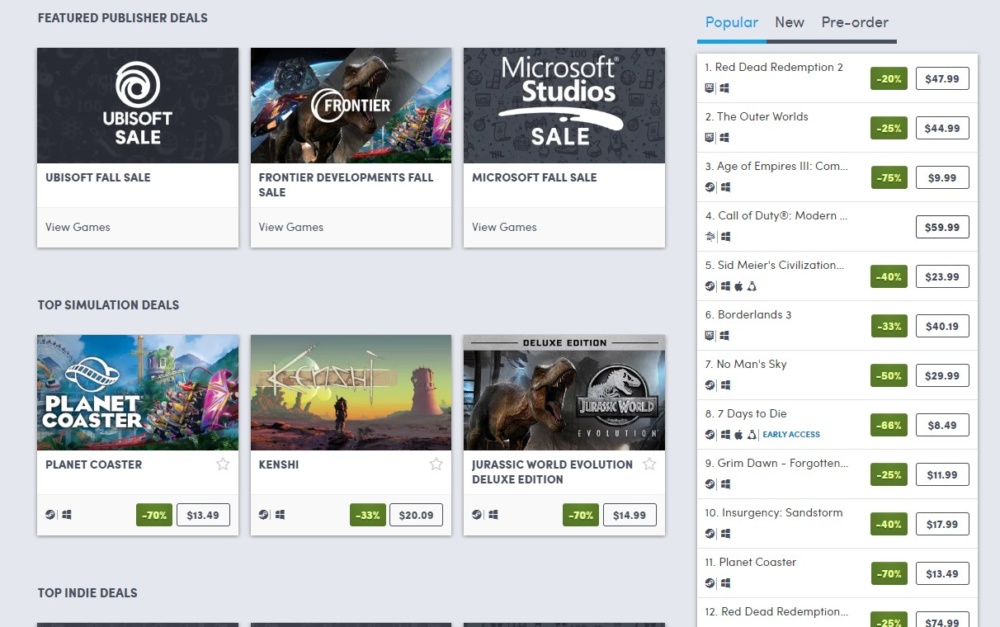Image resolution: width=1000 pixels, height=627 pixels.
Task: Switch to the Popular tab
Action: click(732, 22)
